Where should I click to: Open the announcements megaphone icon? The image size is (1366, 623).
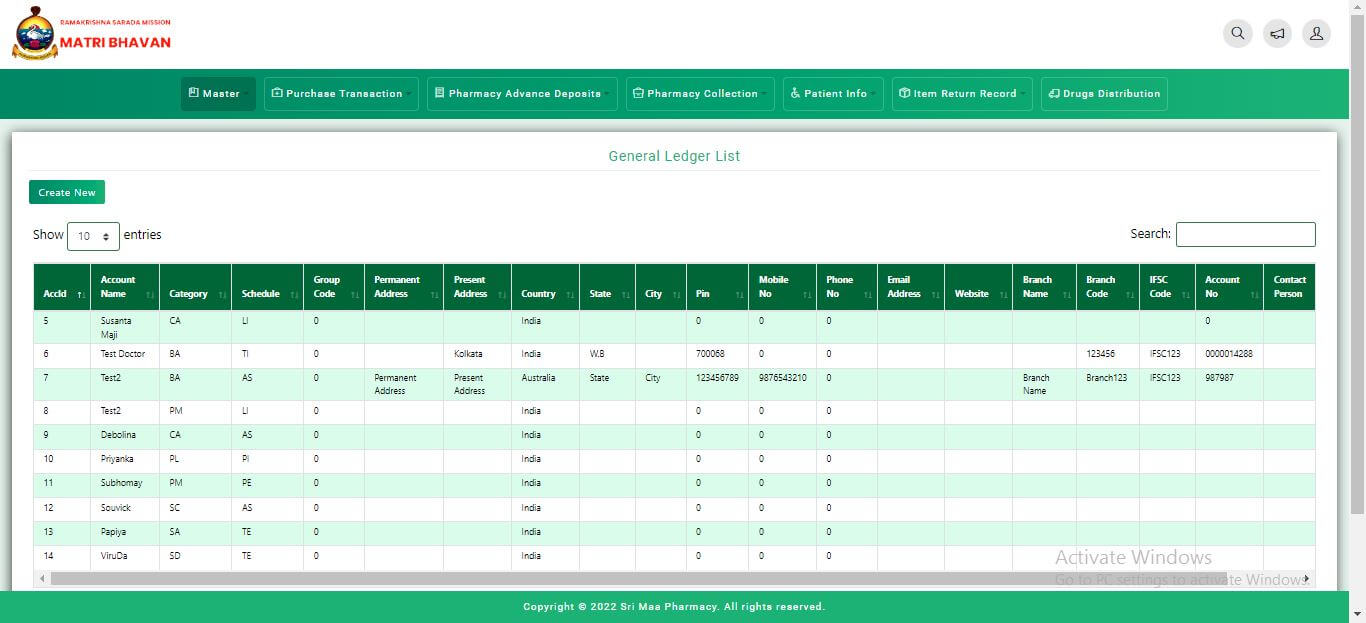click(x=1277, y=33)
